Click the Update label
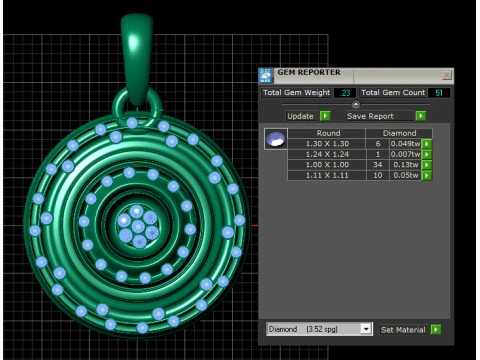 coord(300,116)
